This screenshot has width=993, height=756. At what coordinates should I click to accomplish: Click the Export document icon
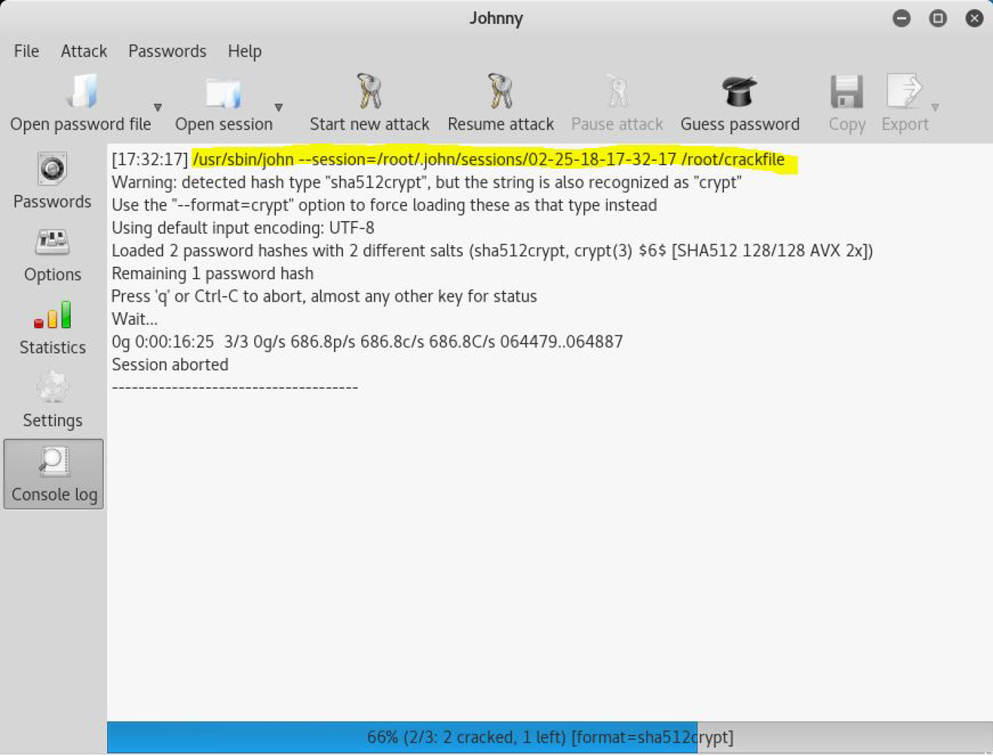click(x=904, y=92)
